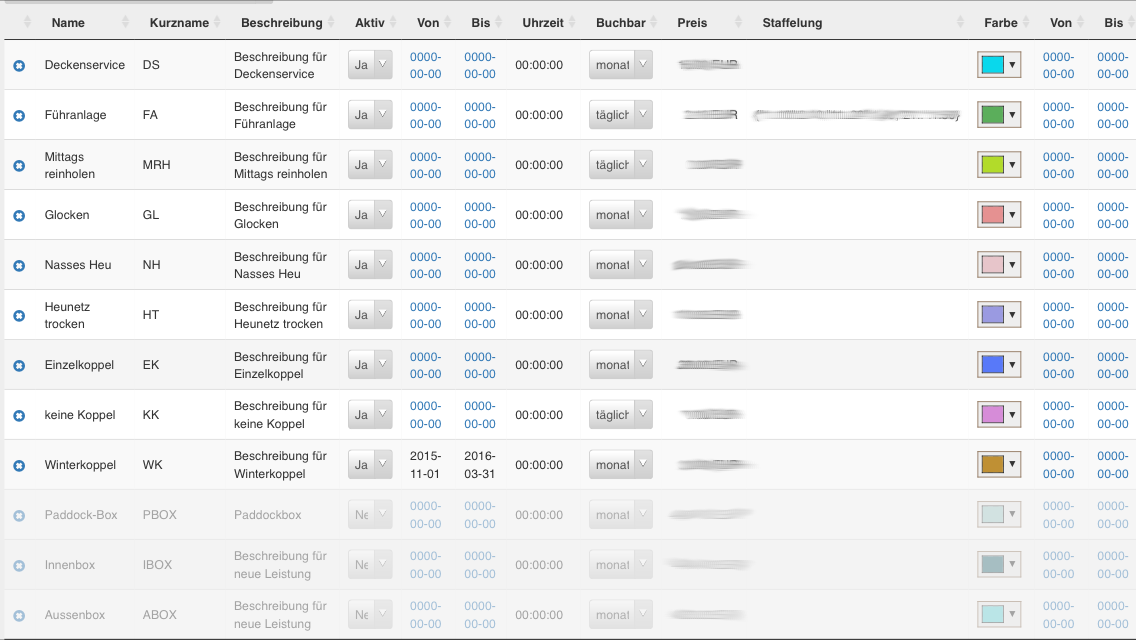
Task: Click the remove icon next to Führanlage
Action: click(19, 116)
